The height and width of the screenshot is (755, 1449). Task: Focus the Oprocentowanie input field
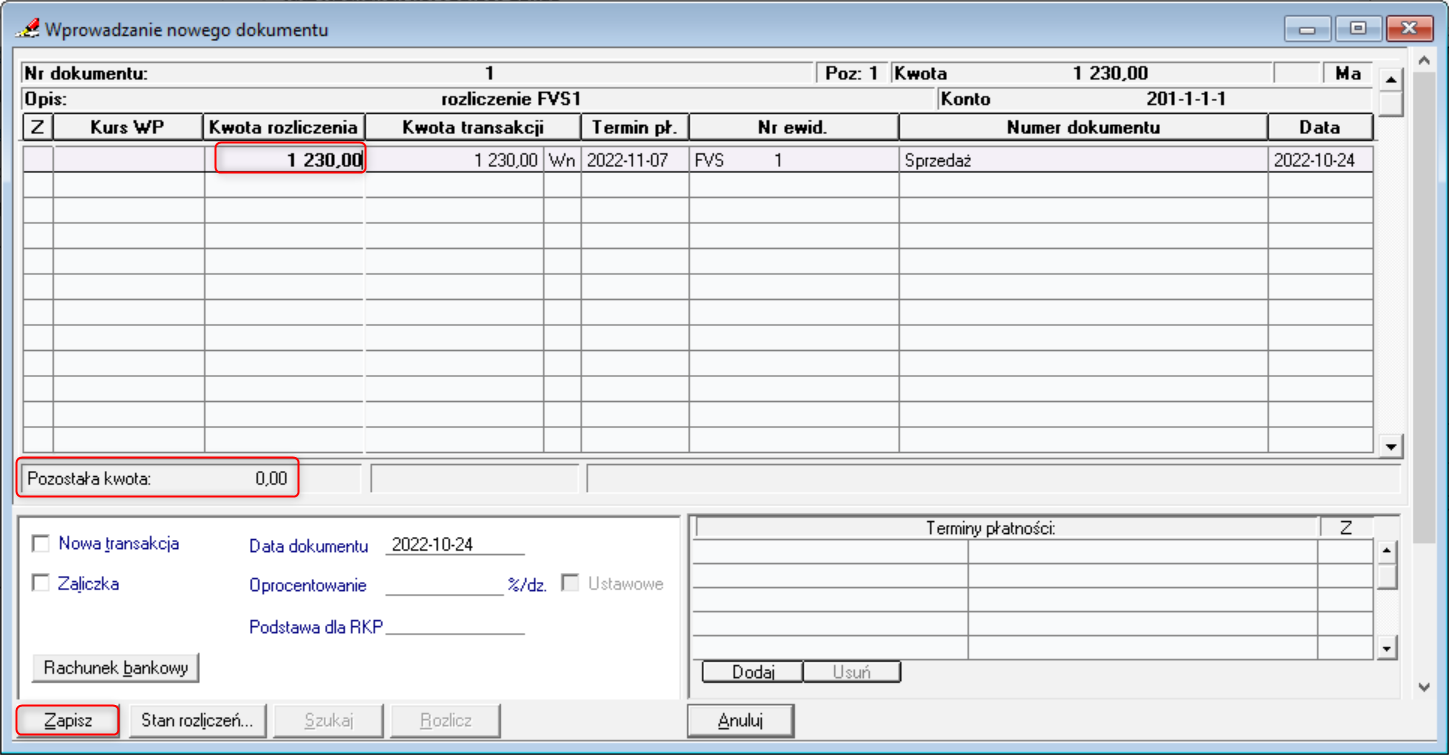pyautogui.click(x=445, y=585)
